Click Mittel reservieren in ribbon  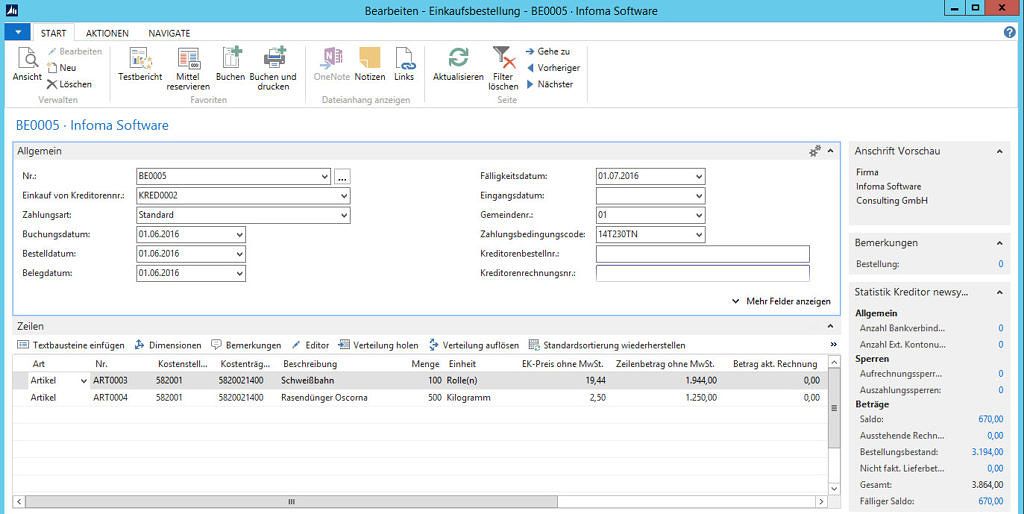[x=188, y=69]
